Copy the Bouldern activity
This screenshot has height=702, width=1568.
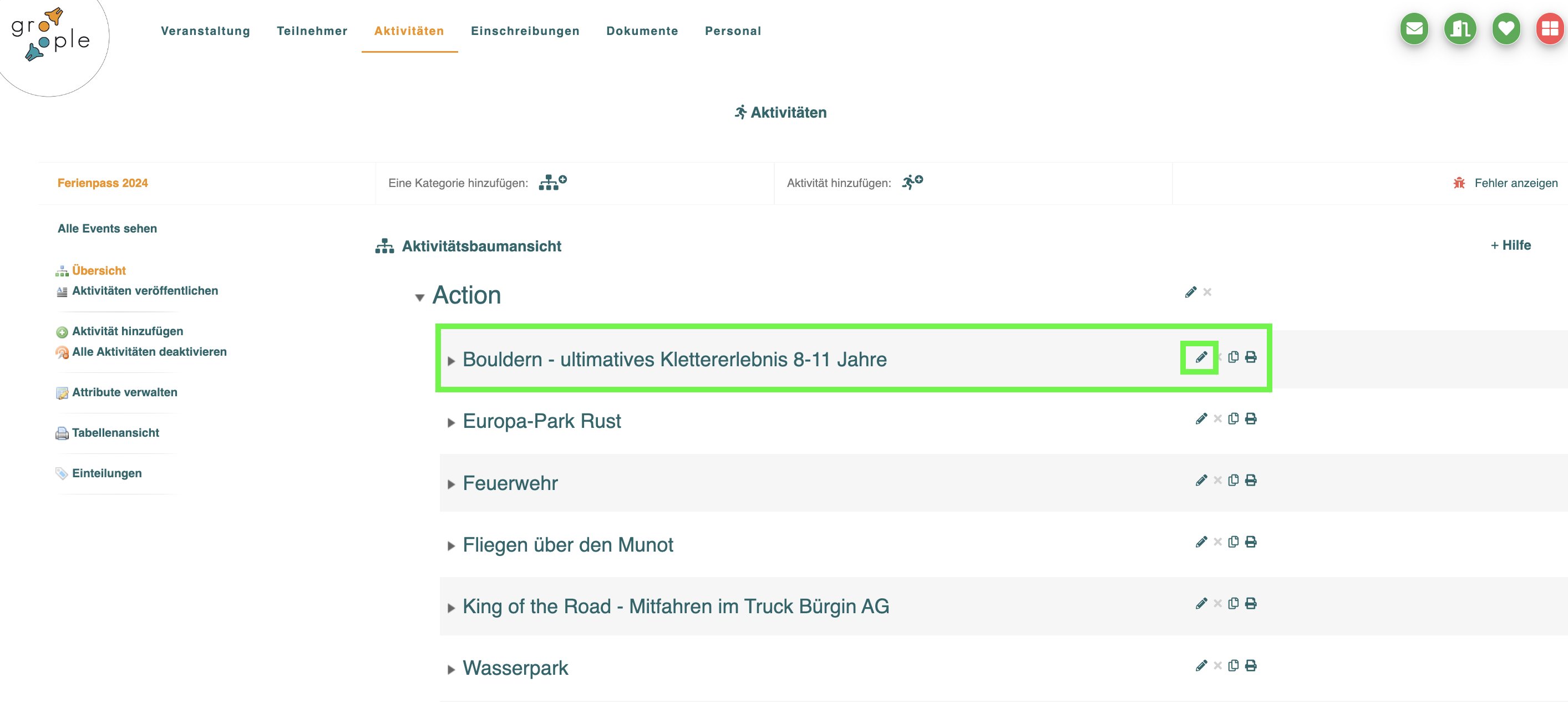[1233, 357]
